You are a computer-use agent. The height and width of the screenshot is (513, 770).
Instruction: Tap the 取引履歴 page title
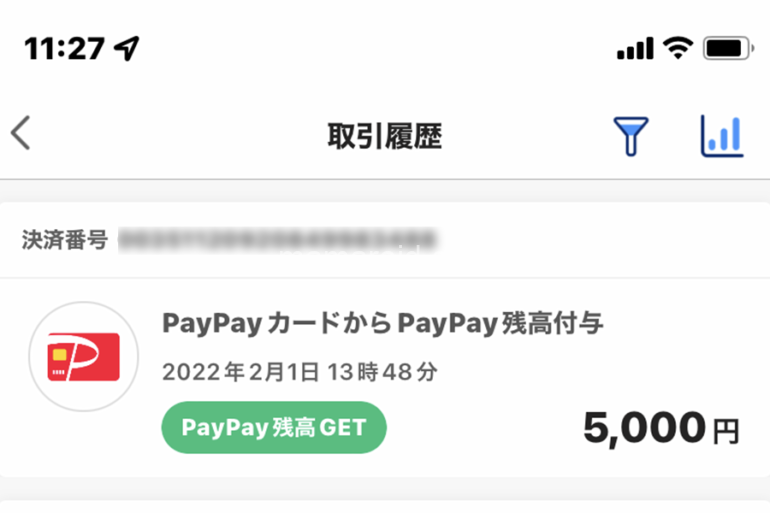tap(385, 136)
